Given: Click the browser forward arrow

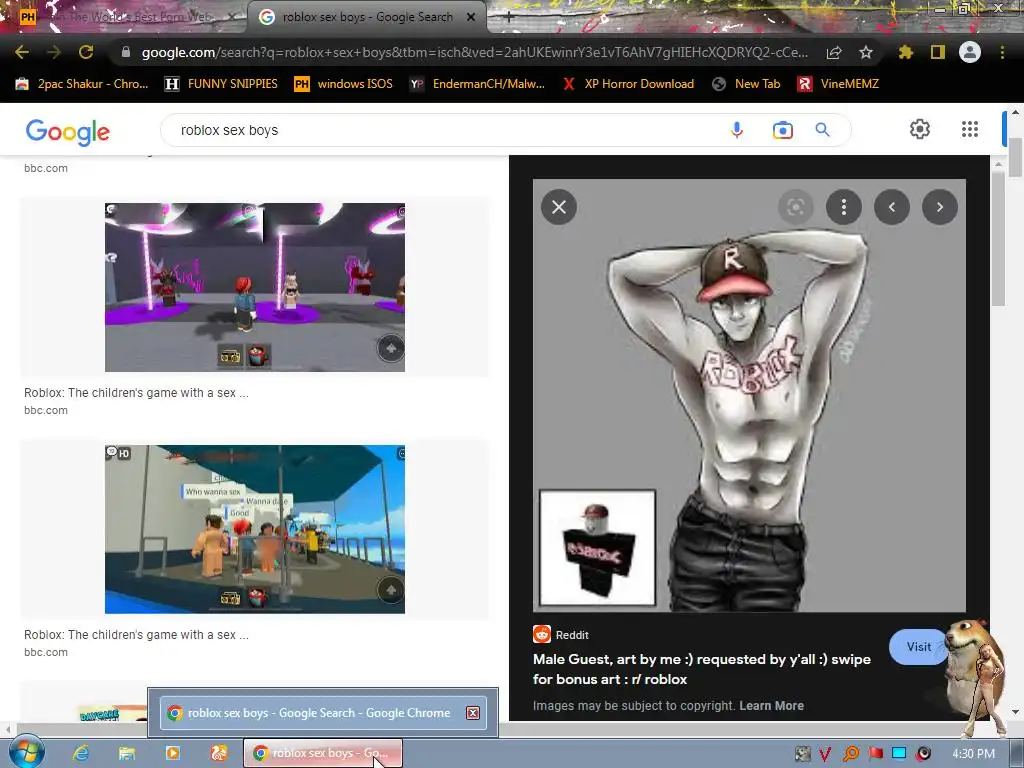Looking at the screenshot, I should pyautogui.click(x=54, y=52).
